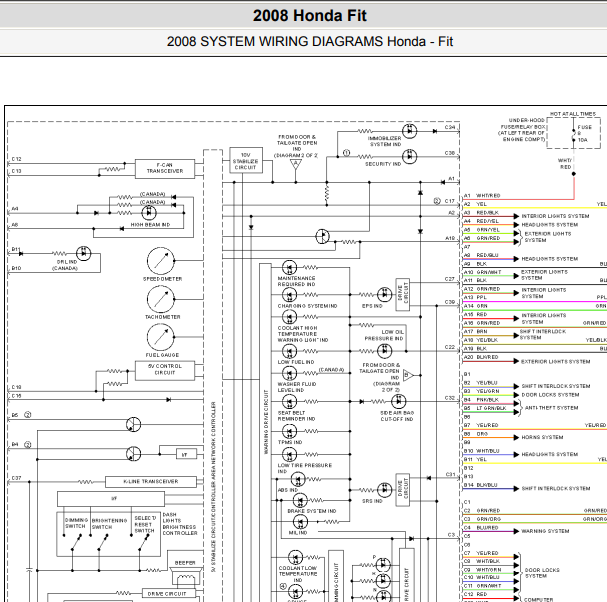Click the 5V CONTROL CIRCUIT block
The height and width of the screenshot is (602, 607).
165,370
